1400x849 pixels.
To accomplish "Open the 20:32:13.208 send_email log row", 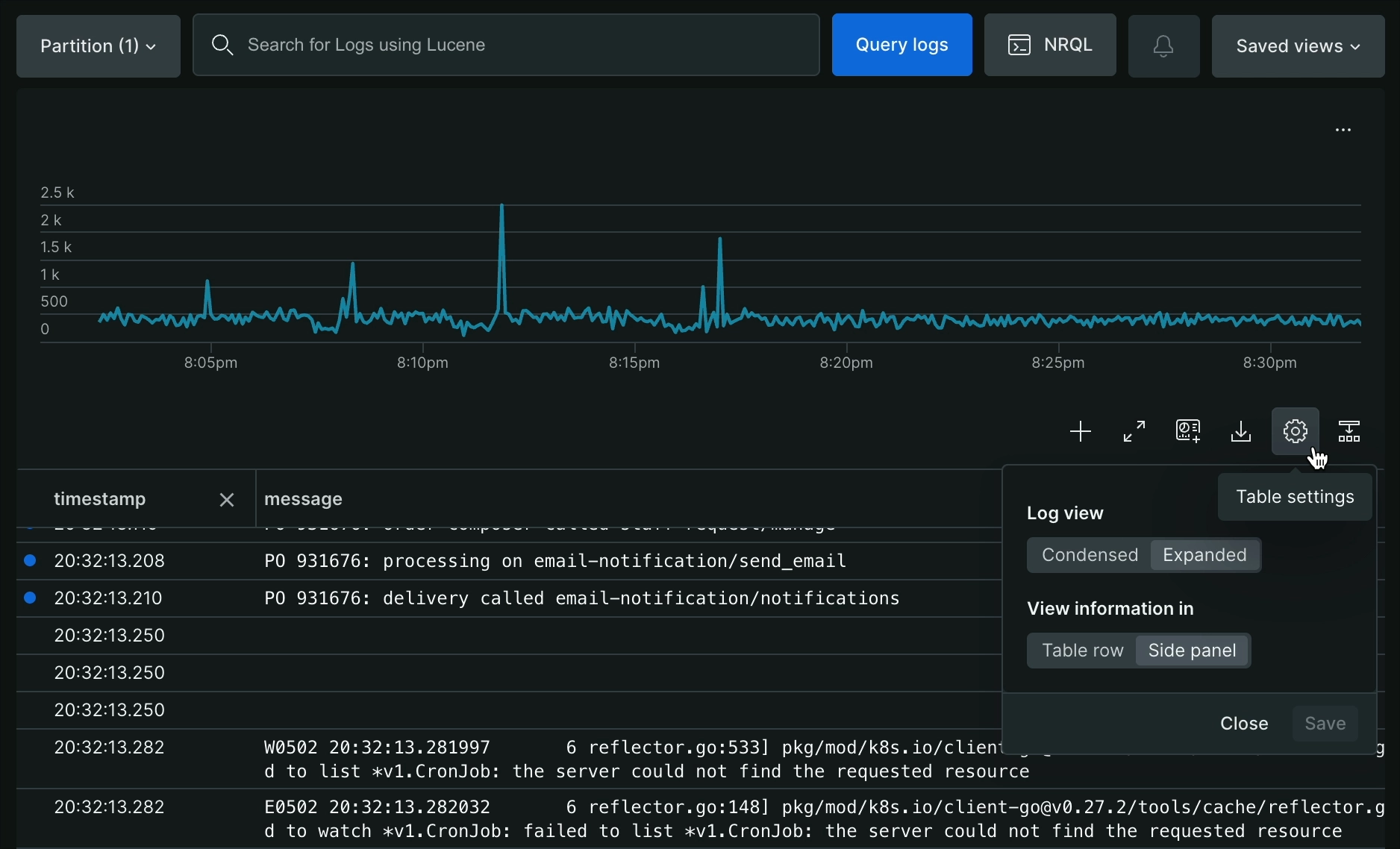I will 554,561.
